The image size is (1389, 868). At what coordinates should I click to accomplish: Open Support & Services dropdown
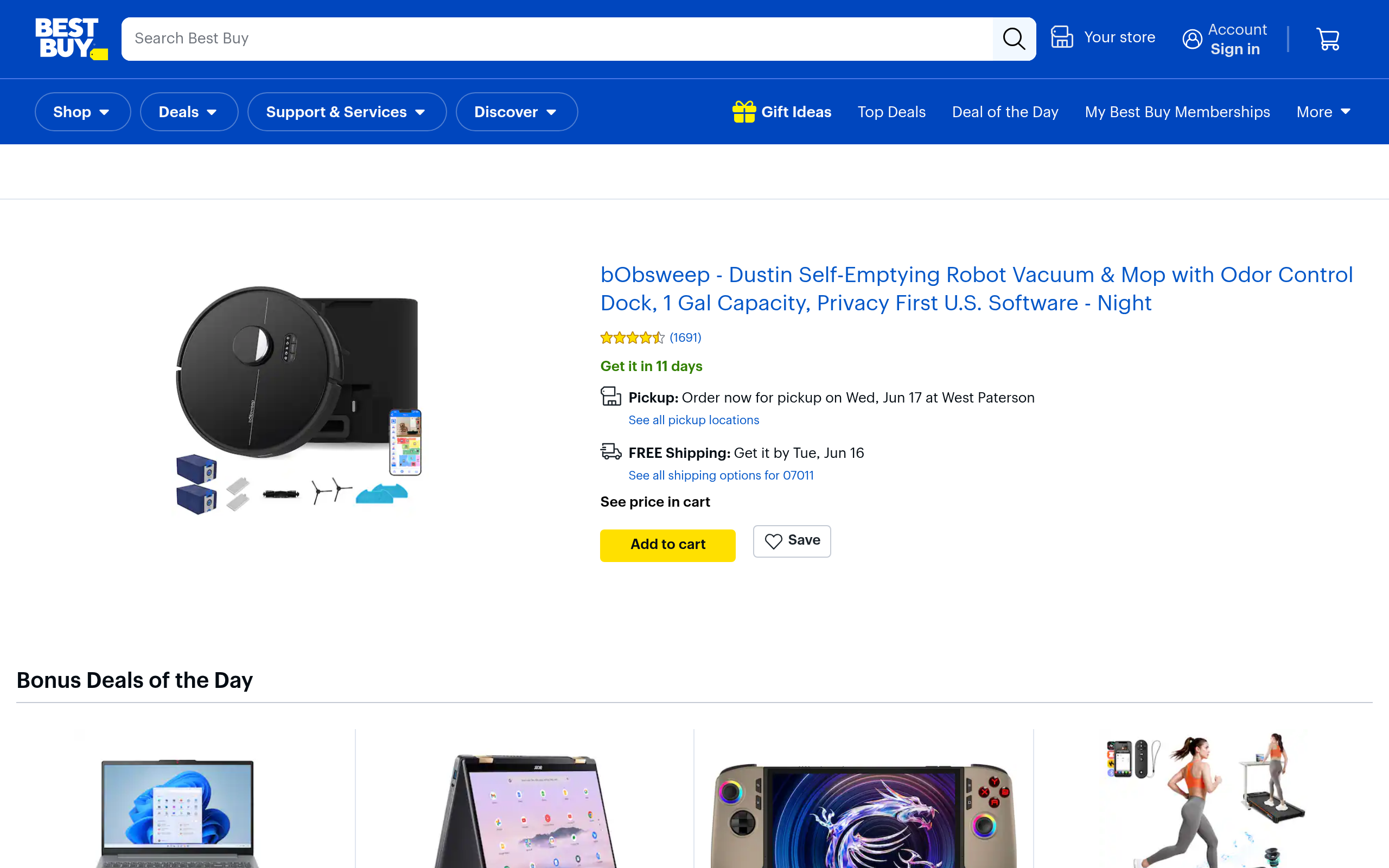tap(347, 112)
